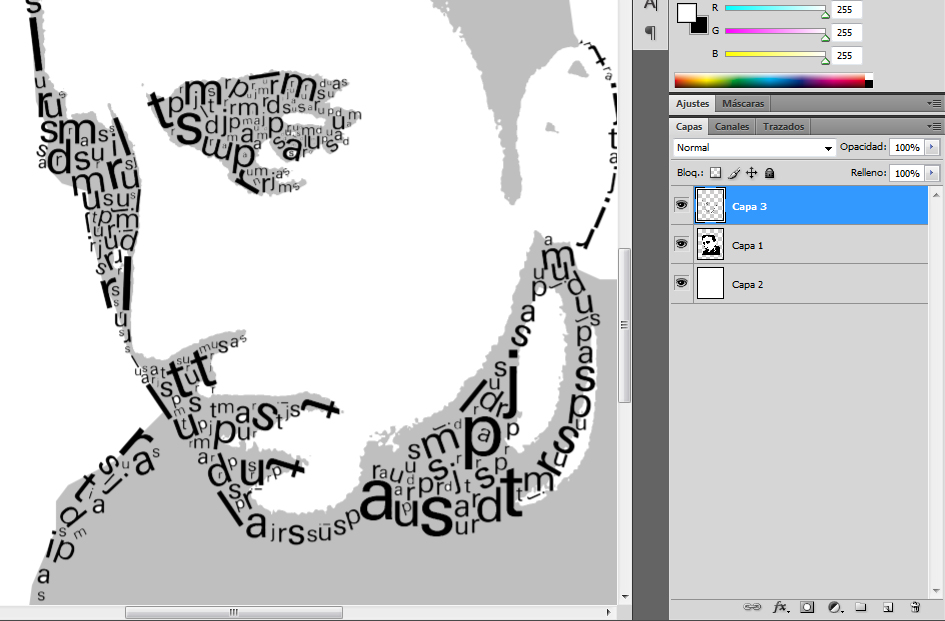Click the Opacidad percentage field
This screenshot has width=945, height=621.
(x=907, y=147)
